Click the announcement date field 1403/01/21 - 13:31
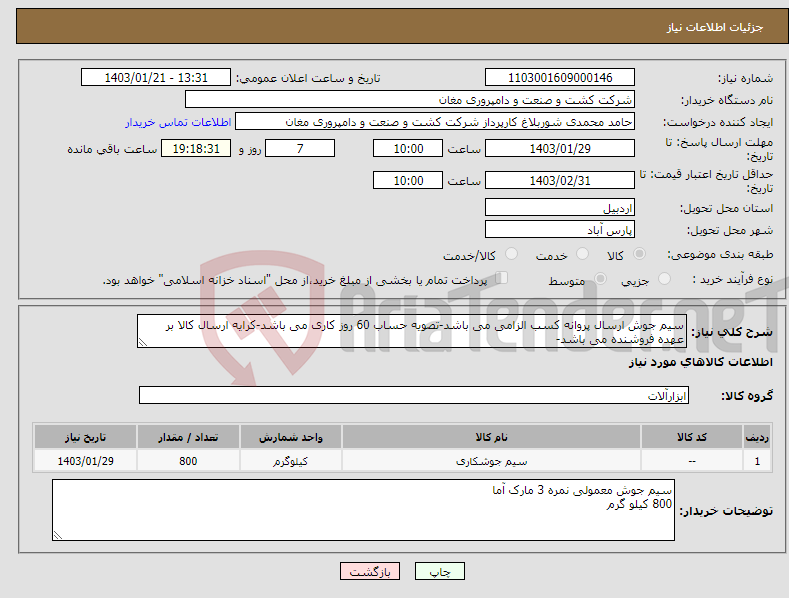The height and width of the screenshot is (598, 789). [155, 78]
